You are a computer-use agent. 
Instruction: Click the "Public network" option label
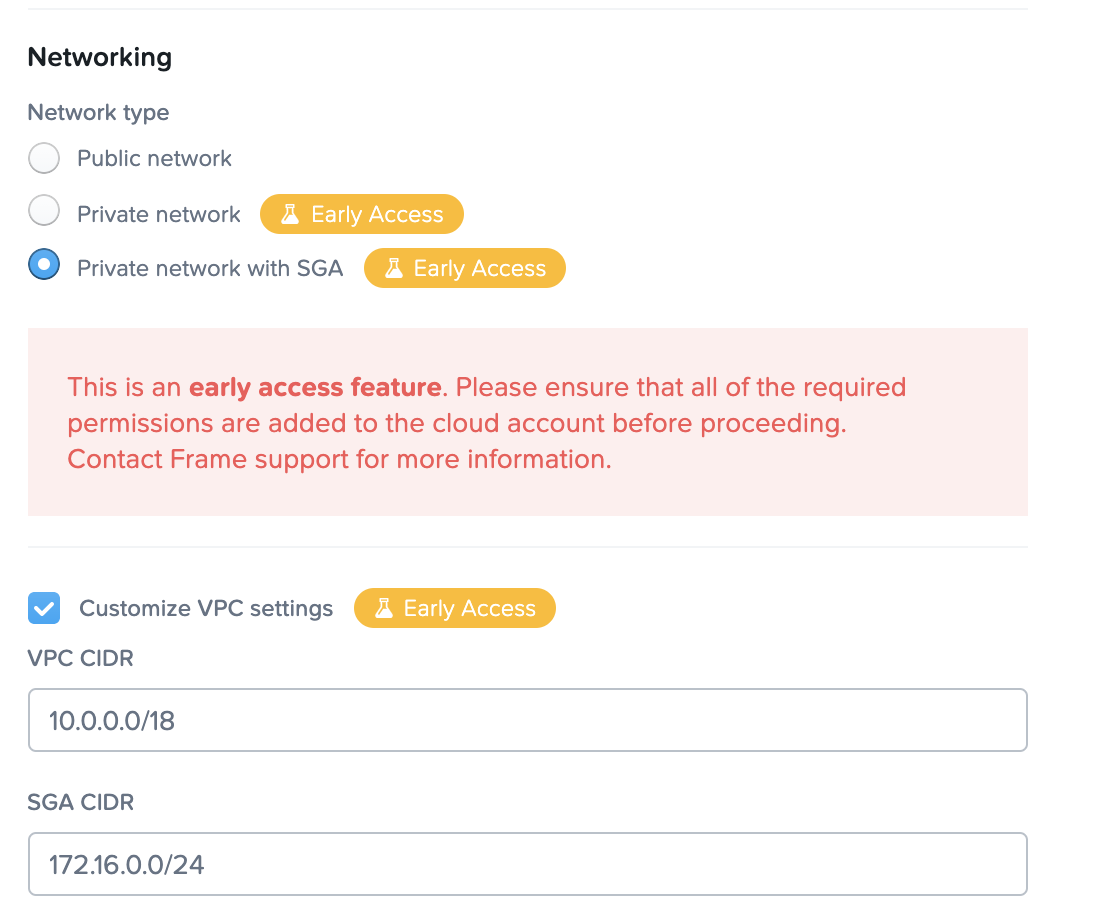coord(154,158)
